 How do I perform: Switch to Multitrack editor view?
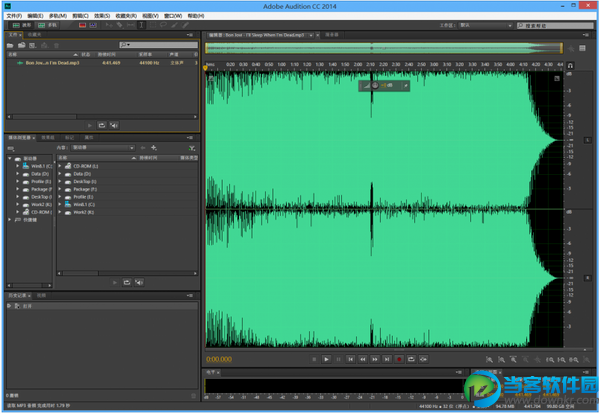pyautogui.click(x=45, y=24)
